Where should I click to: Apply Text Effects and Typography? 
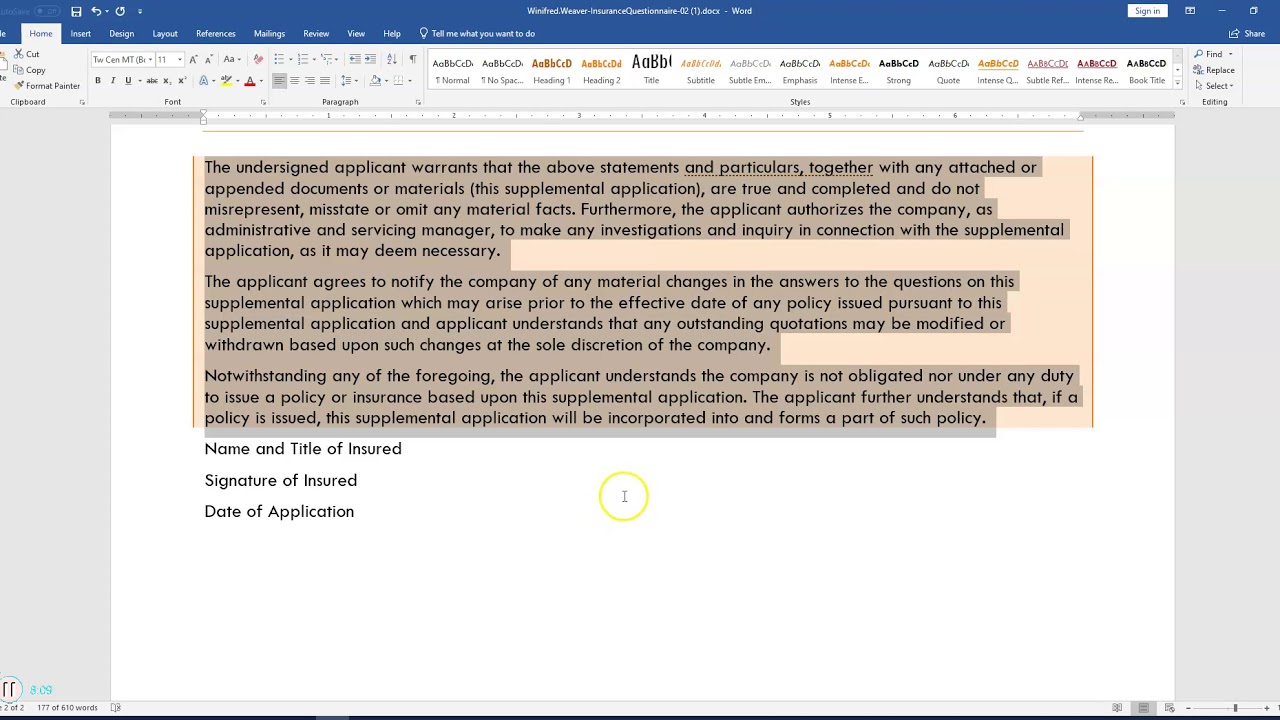(203, 80)
